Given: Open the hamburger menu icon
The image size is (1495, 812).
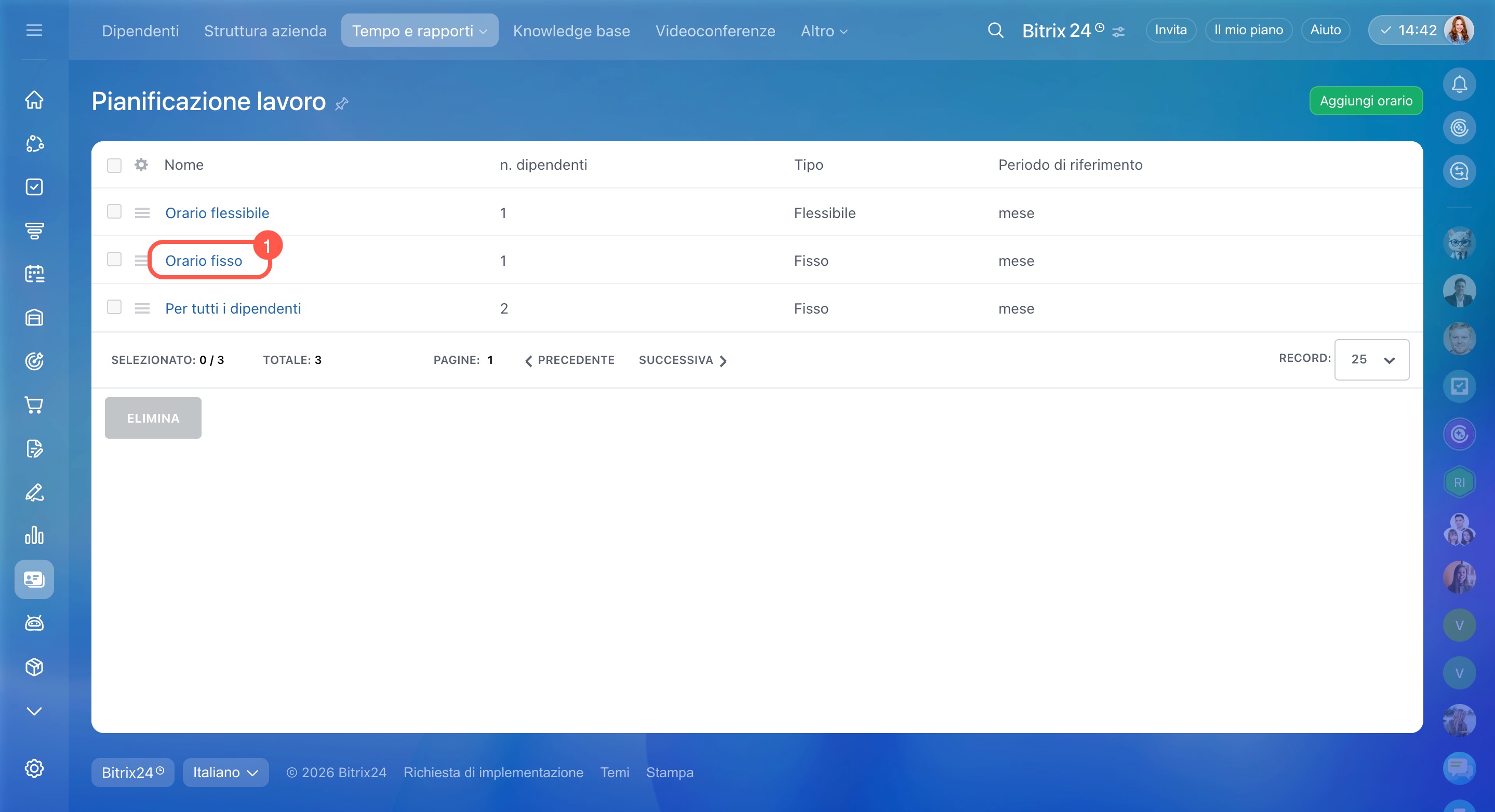Looking at the screenshot, I should point(34,30).
